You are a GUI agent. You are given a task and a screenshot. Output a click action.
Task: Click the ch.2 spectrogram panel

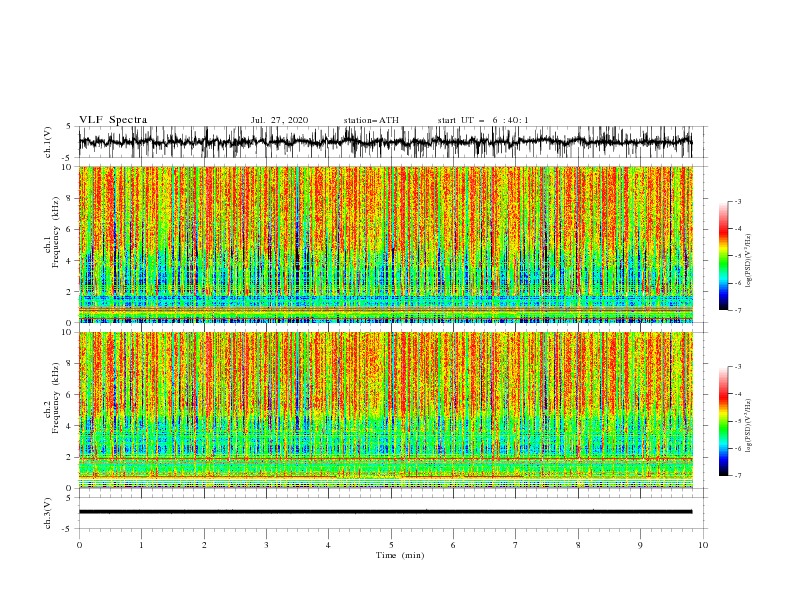click(x=385, y=410)
